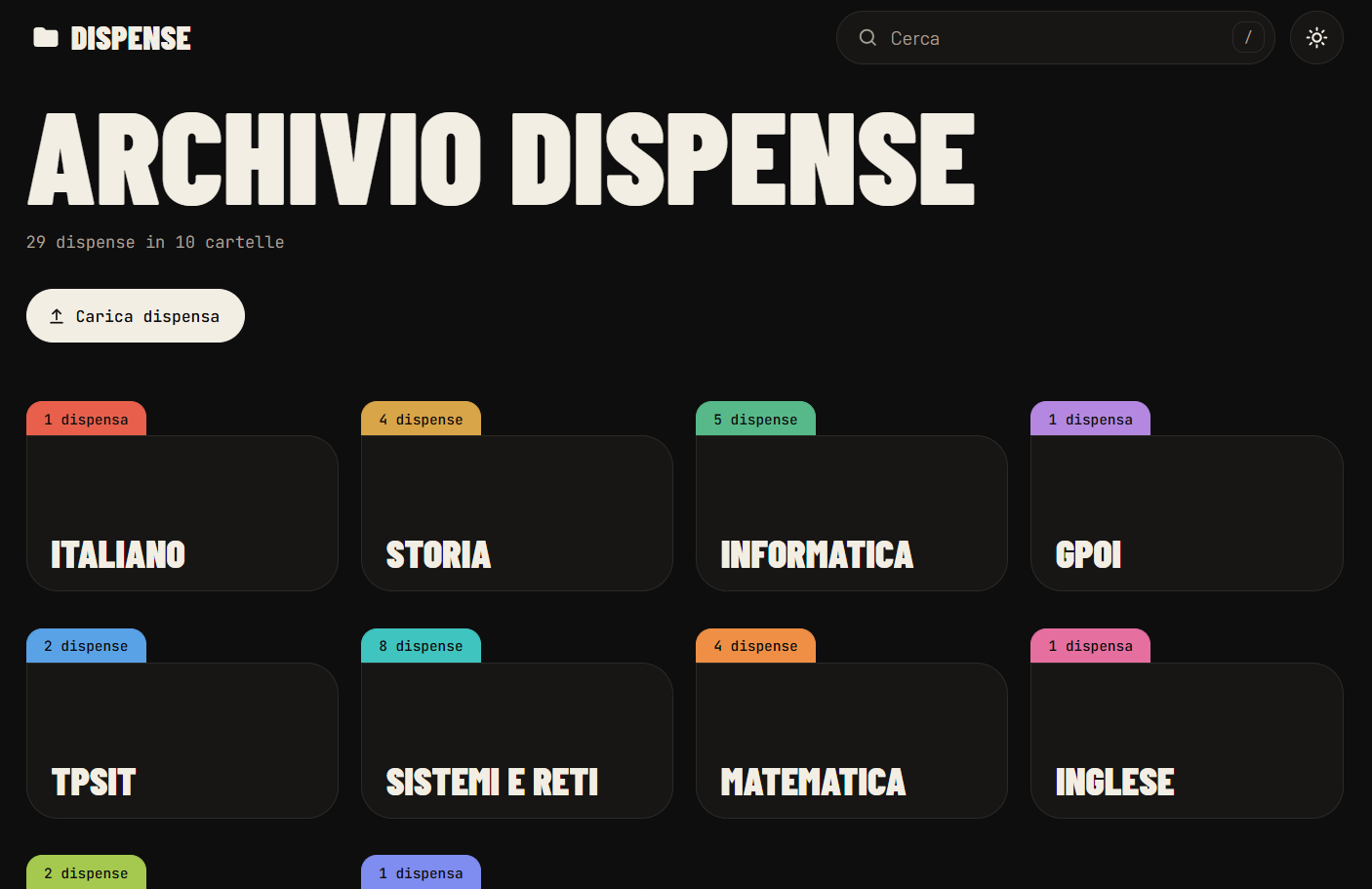Open the DISPENSE home link
The image size is (1372, 889).
click(112, 38)
